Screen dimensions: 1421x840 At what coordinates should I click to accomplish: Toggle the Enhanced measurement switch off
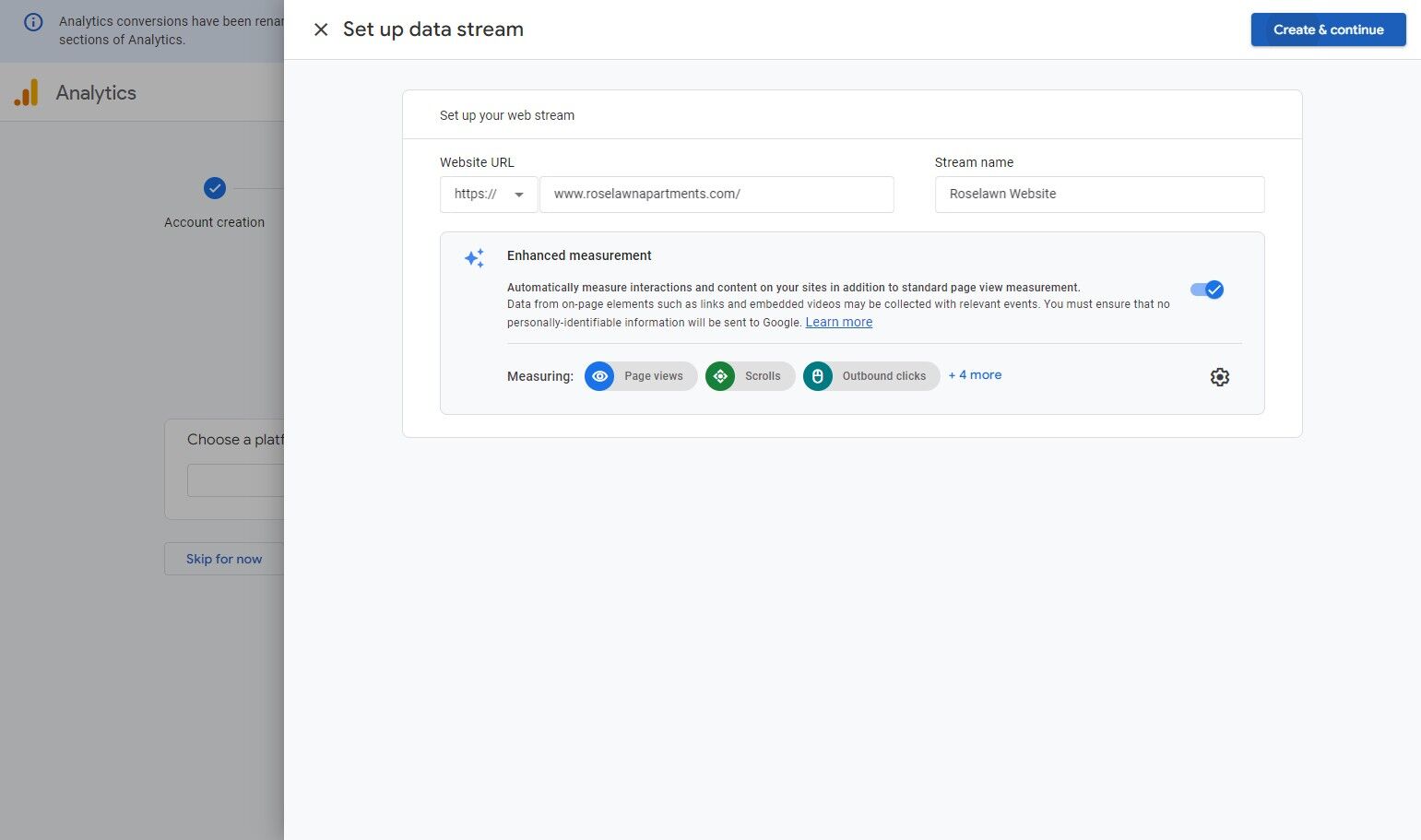click(1207, 290)
